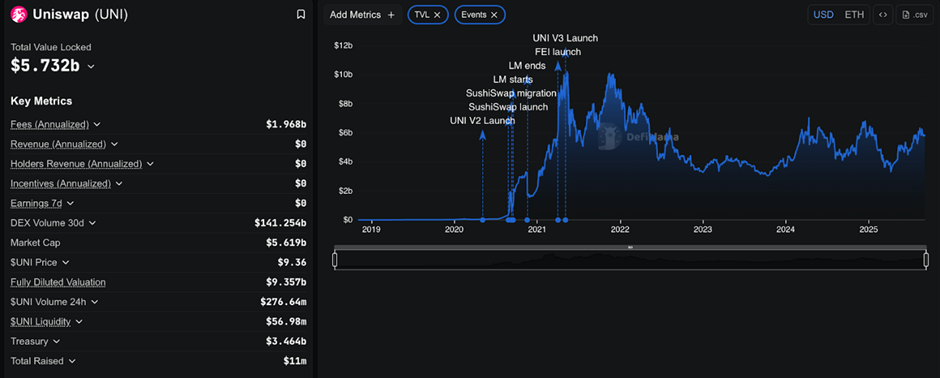Click the right handle of range slider
This screenshot has height=378, width=940.
(x=926, y=259)
